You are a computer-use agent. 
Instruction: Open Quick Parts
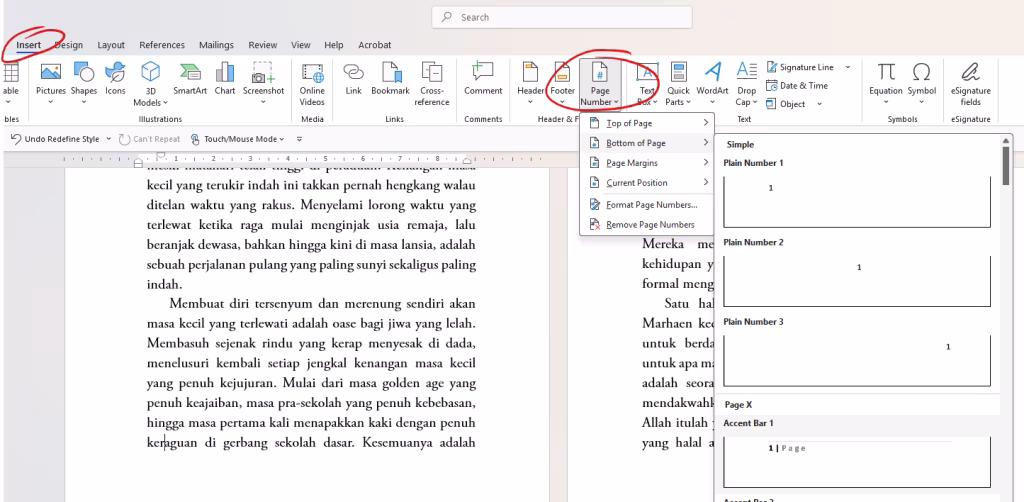(679, 84)
